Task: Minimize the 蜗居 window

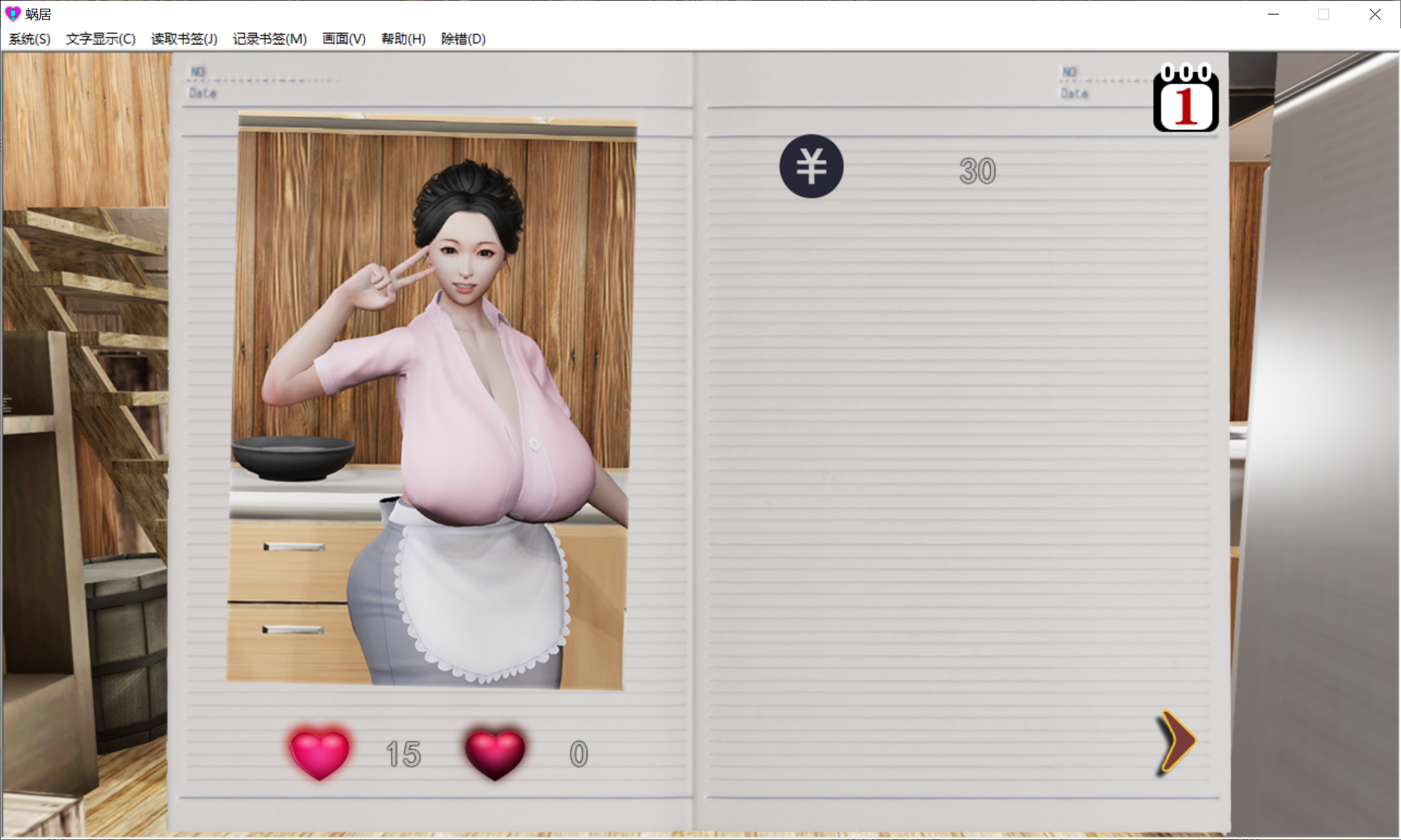Action: point(1273,14)
